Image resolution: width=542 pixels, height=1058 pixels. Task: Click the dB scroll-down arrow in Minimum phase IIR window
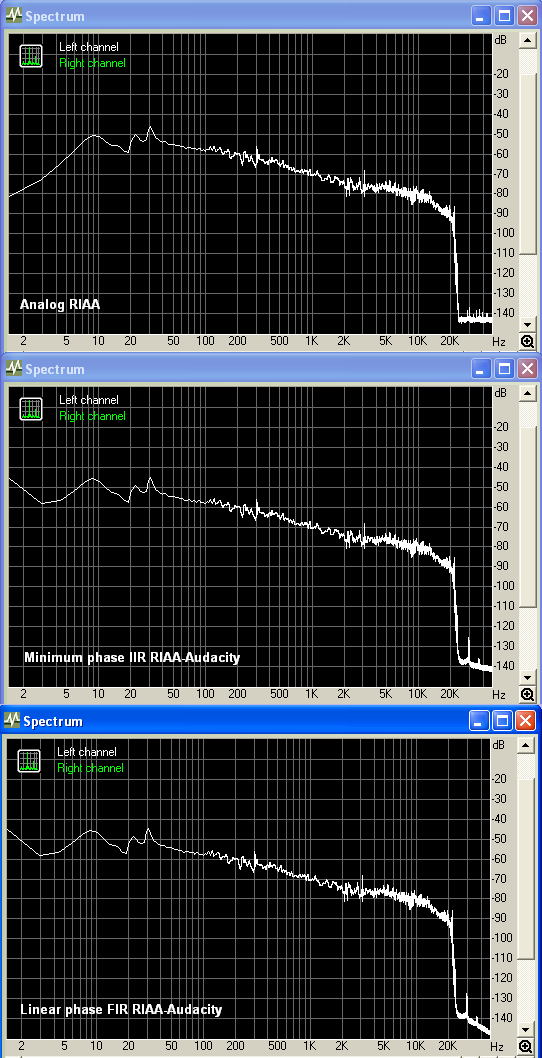(x=527, y=677)
